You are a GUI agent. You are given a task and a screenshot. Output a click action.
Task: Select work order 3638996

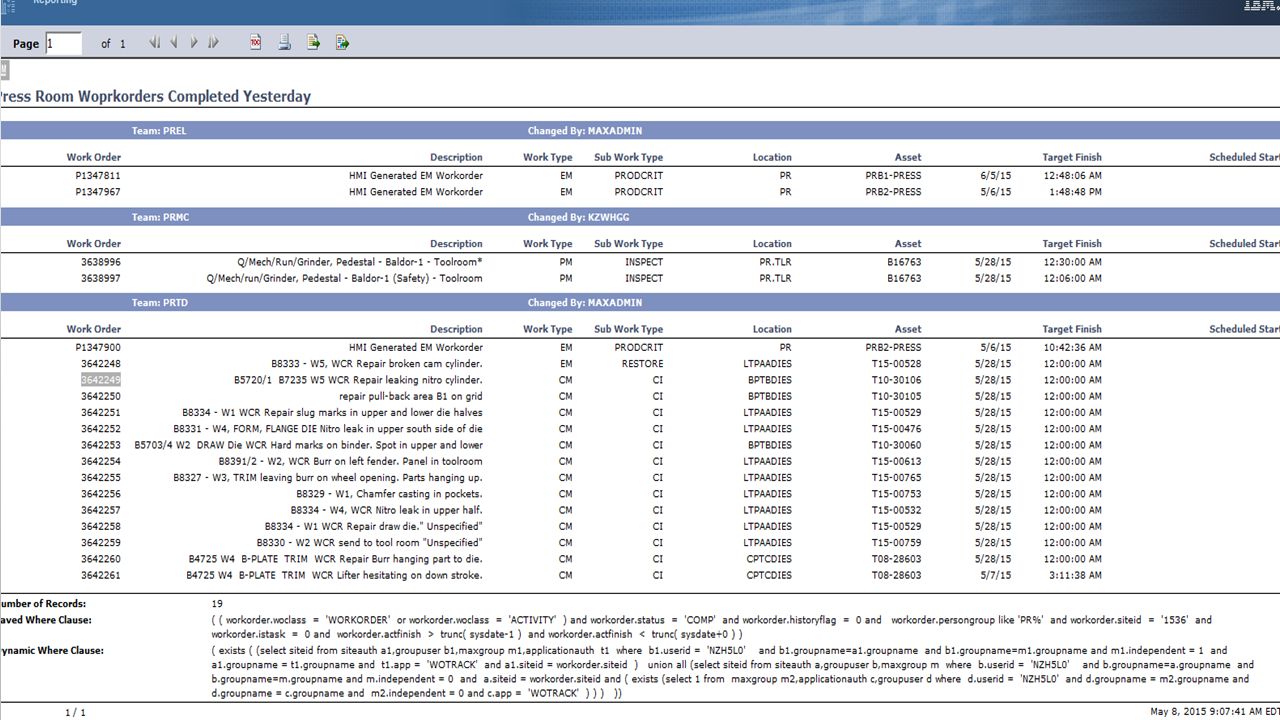(x=101, y=262)
